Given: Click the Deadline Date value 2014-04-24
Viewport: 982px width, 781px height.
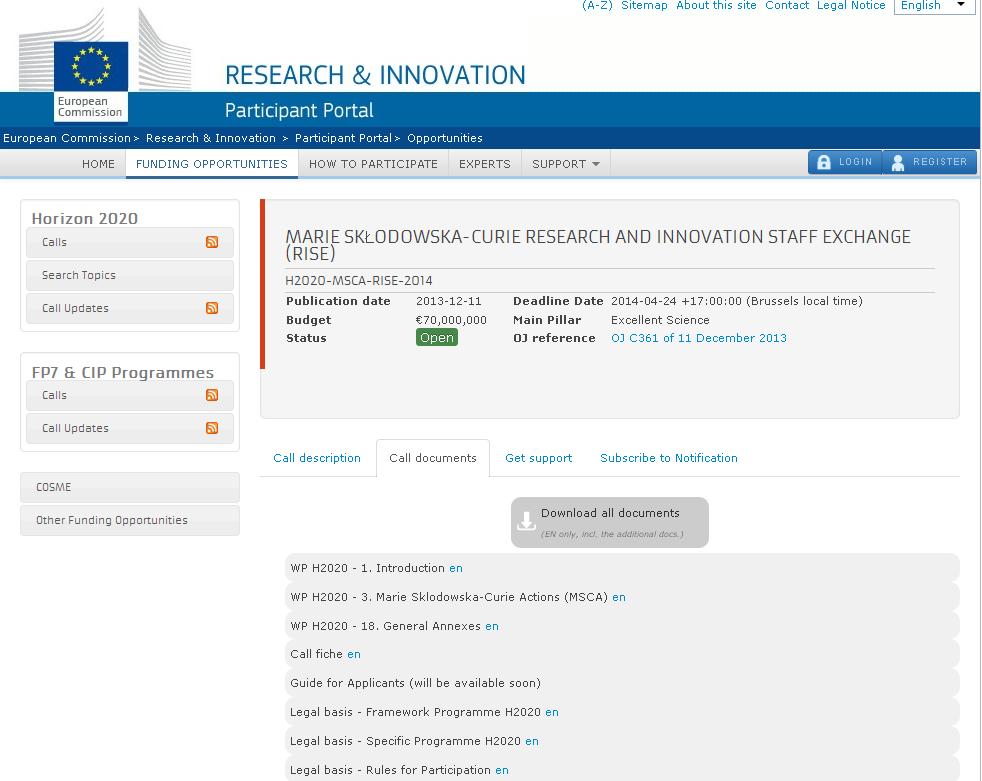Looking at the screenshot, I should 736,301.
